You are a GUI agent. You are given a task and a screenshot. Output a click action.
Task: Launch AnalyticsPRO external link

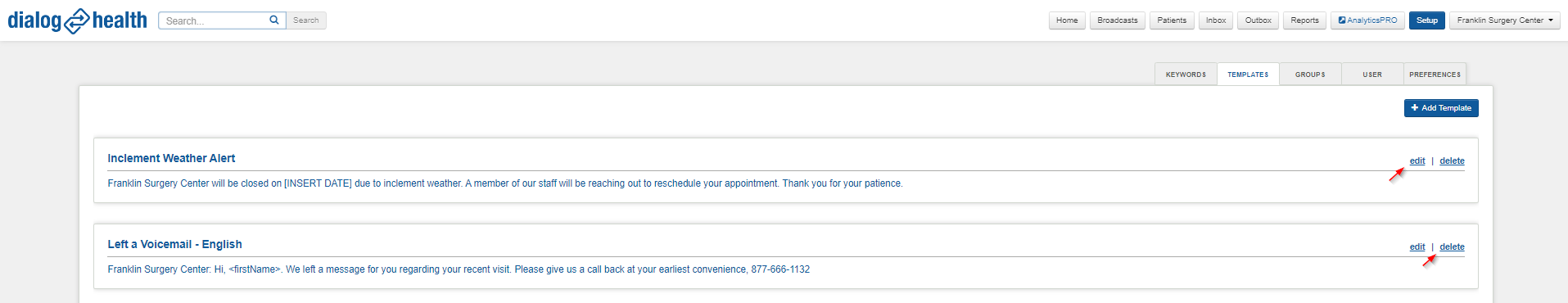tap(1367, 20)
